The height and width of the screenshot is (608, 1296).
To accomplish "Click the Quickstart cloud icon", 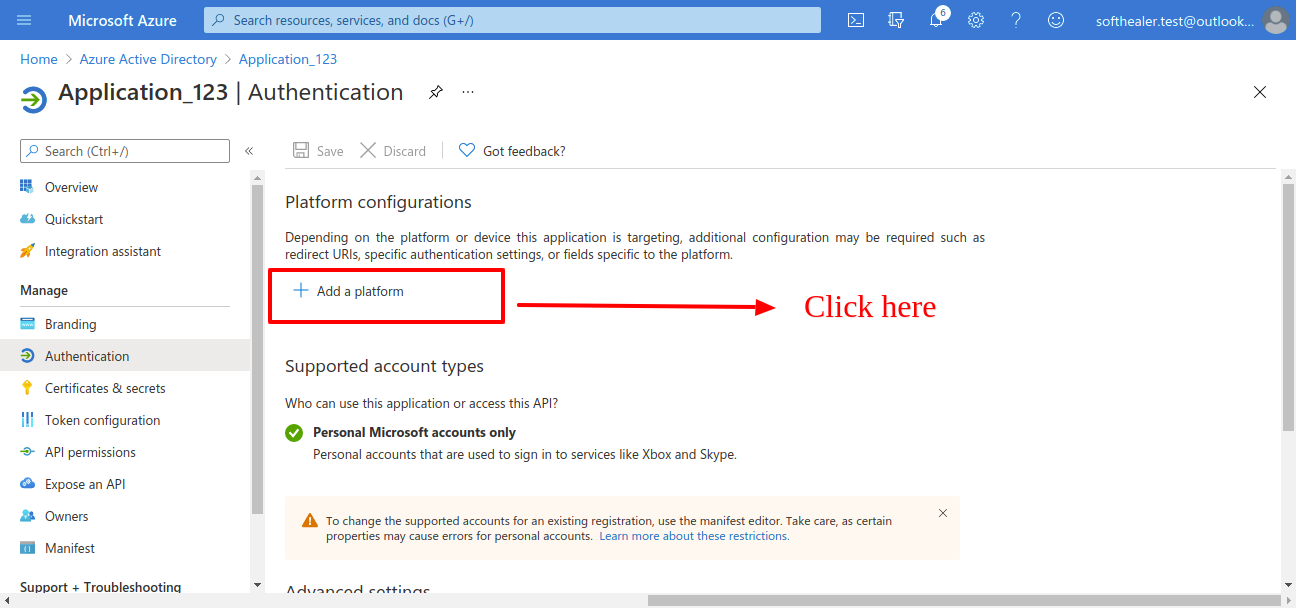I will 27,219.
